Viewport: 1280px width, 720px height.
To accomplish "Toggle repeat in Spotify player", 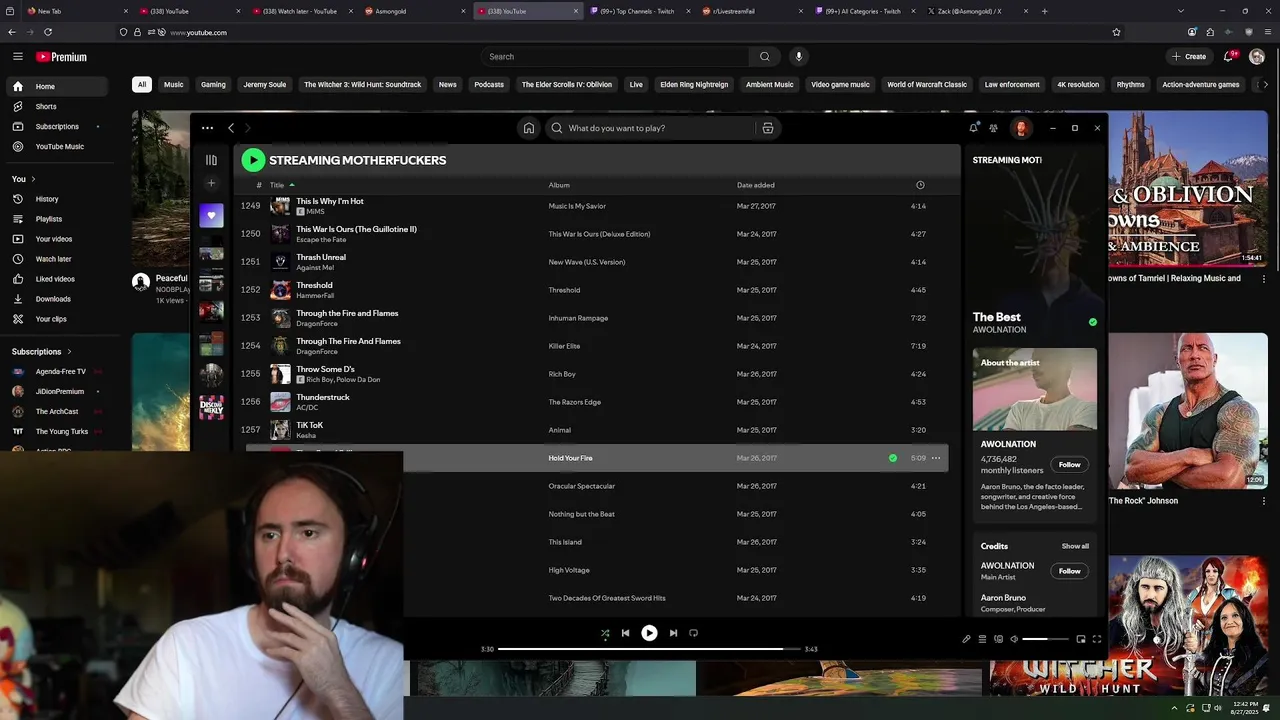I will click(x=693, y=633).
